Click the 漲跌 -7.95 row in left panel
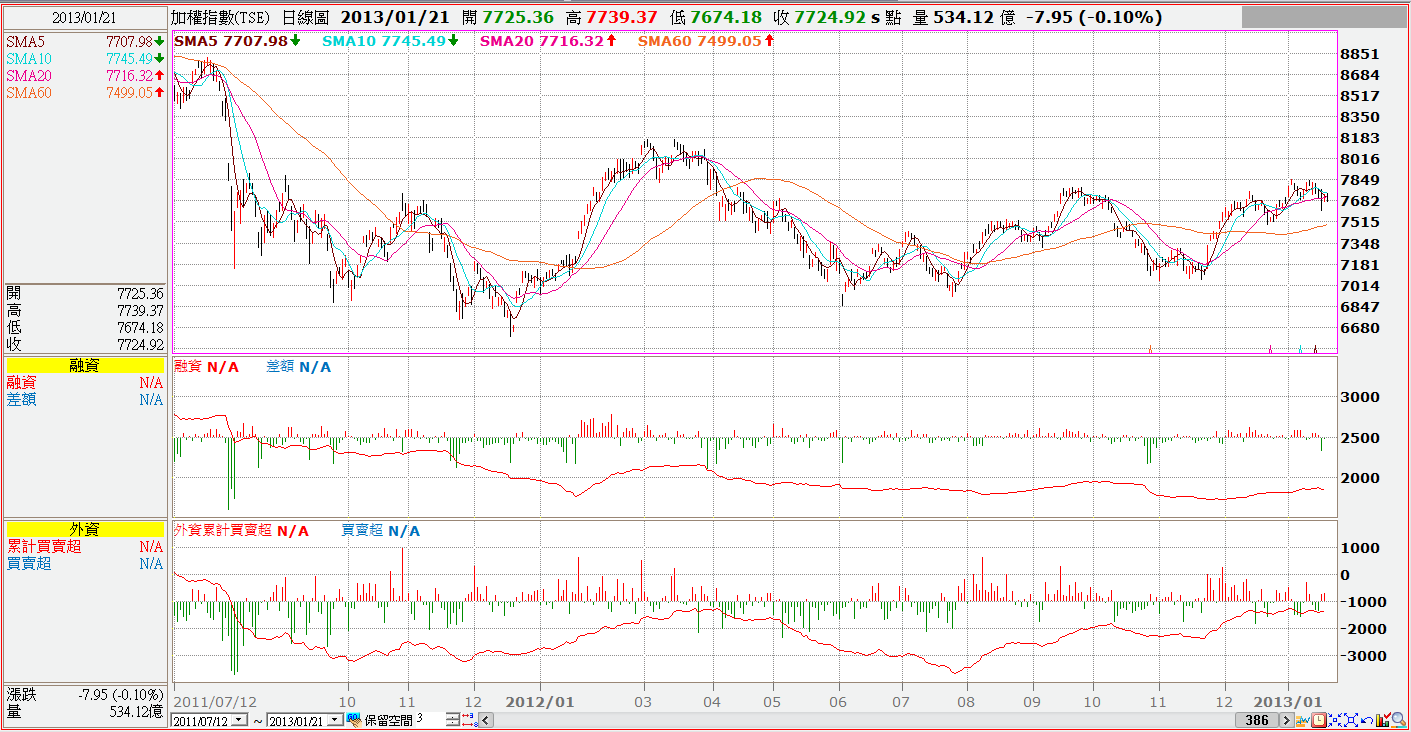Screen dimensions: 1411x732 84,694
